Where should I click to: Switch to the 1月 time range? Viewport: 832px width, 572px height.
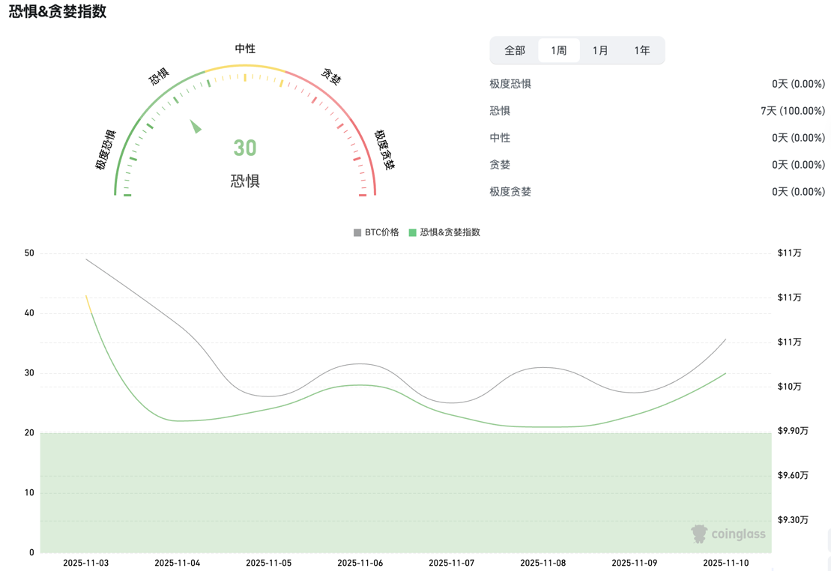pos(600,51)
